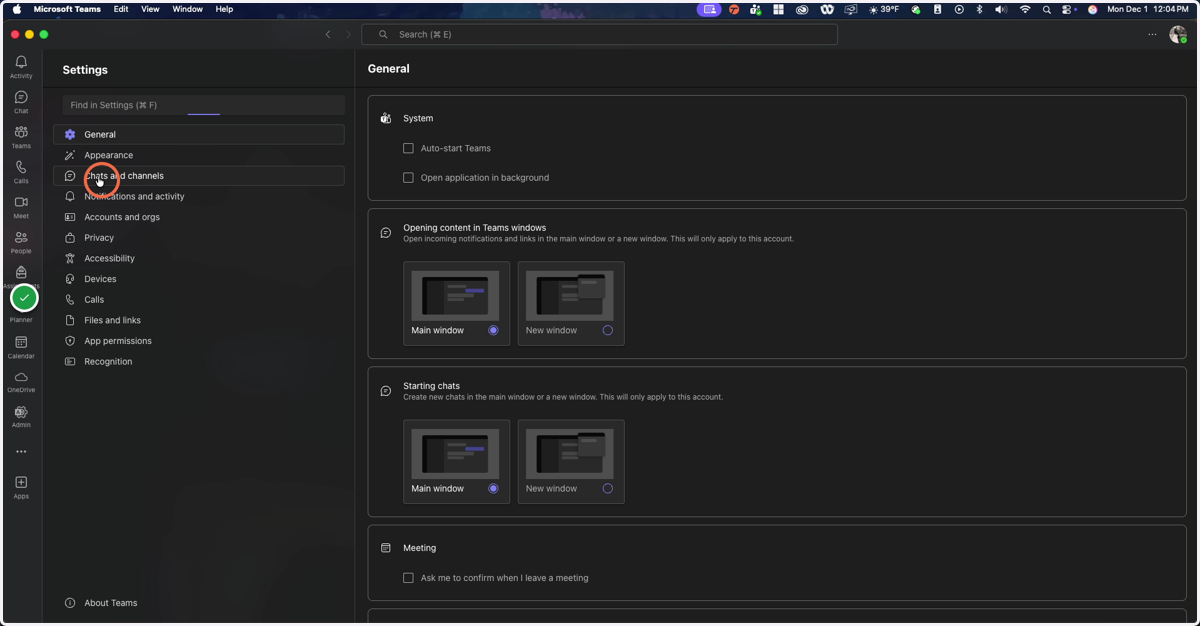Go back using the left arrow
Image resolution: width=1200 pixels, height=626 pixels.
coord(328,34)
